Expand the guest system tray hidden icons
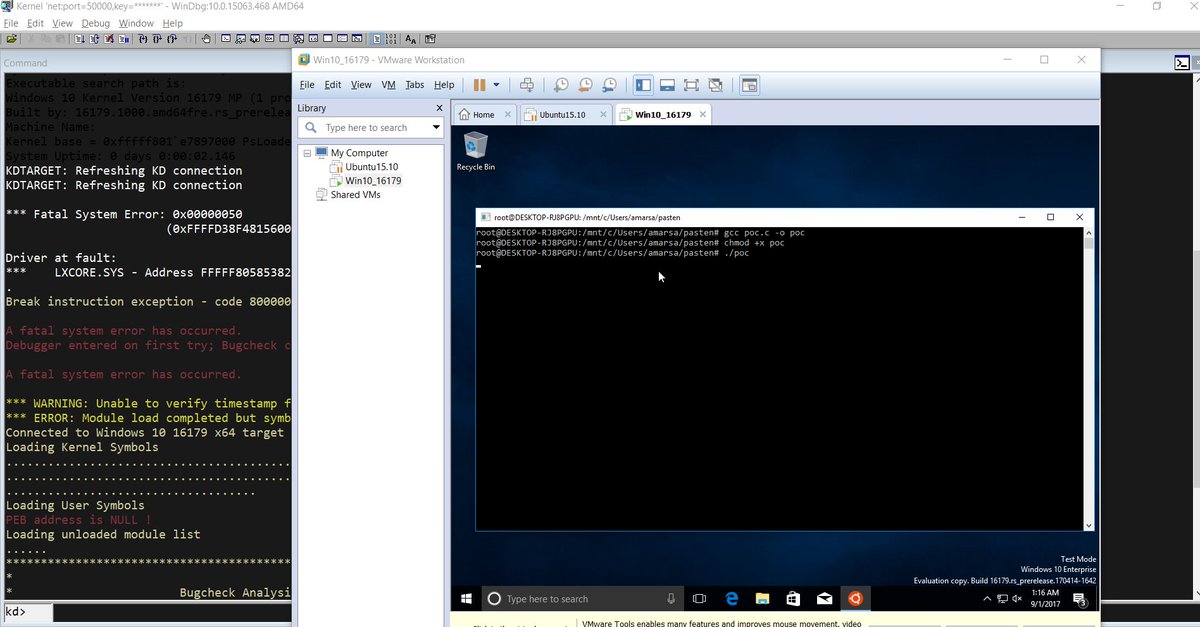The height and width of the screenshot is (627, 1200). (987, 599)
